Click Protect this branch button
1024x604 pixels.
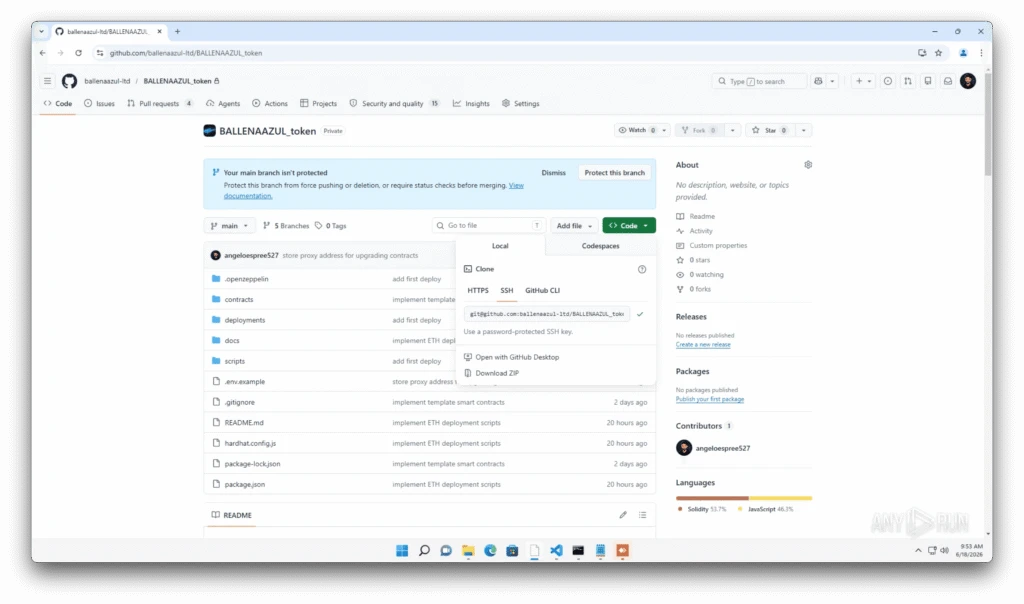tap(615, 173)
